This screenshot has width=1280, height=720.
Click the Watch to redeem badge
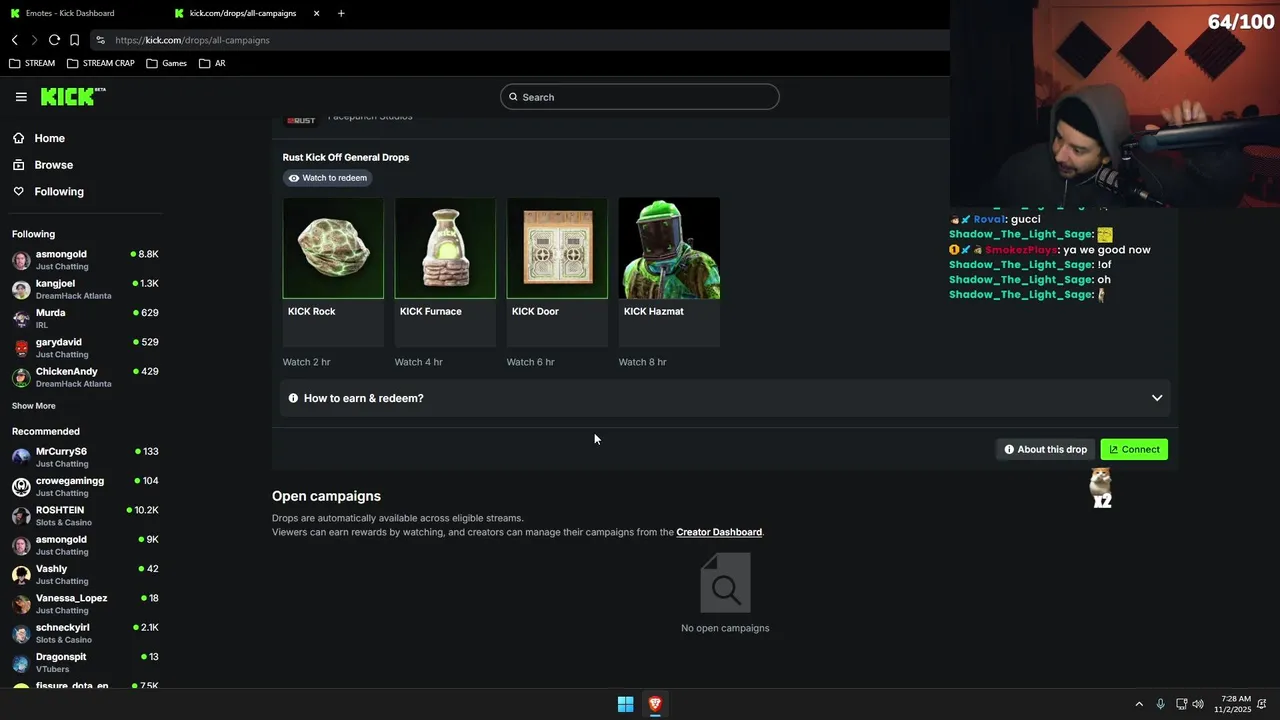(328, 178)
